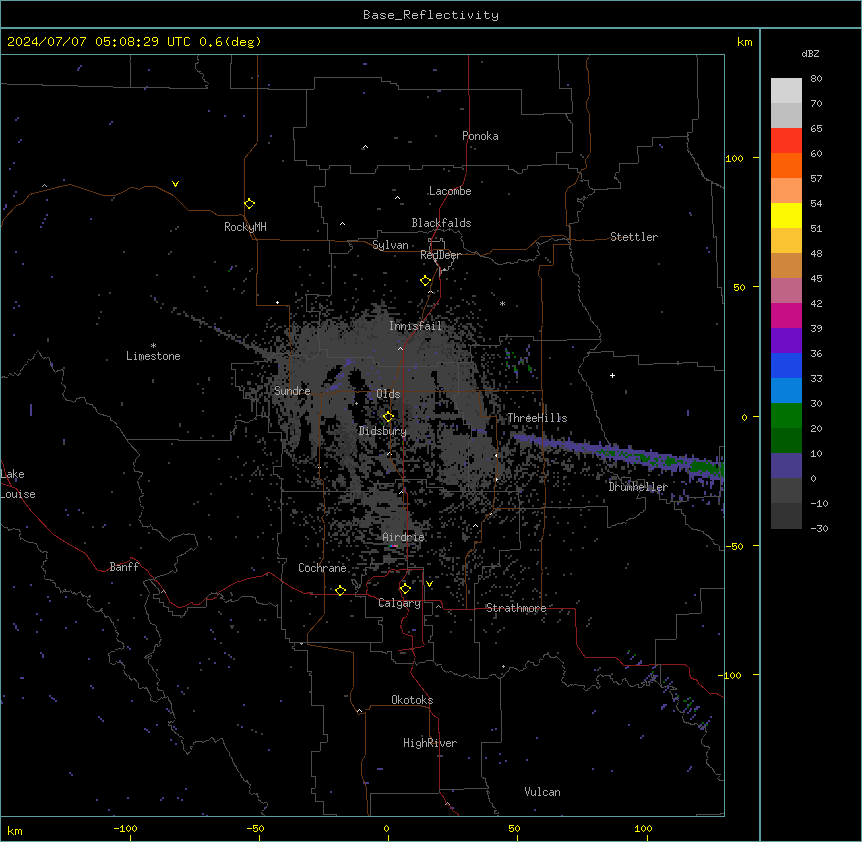Click yellow diamond marker above Calgary label
Screen dimensions: 862x842
[x=405, y=589]
